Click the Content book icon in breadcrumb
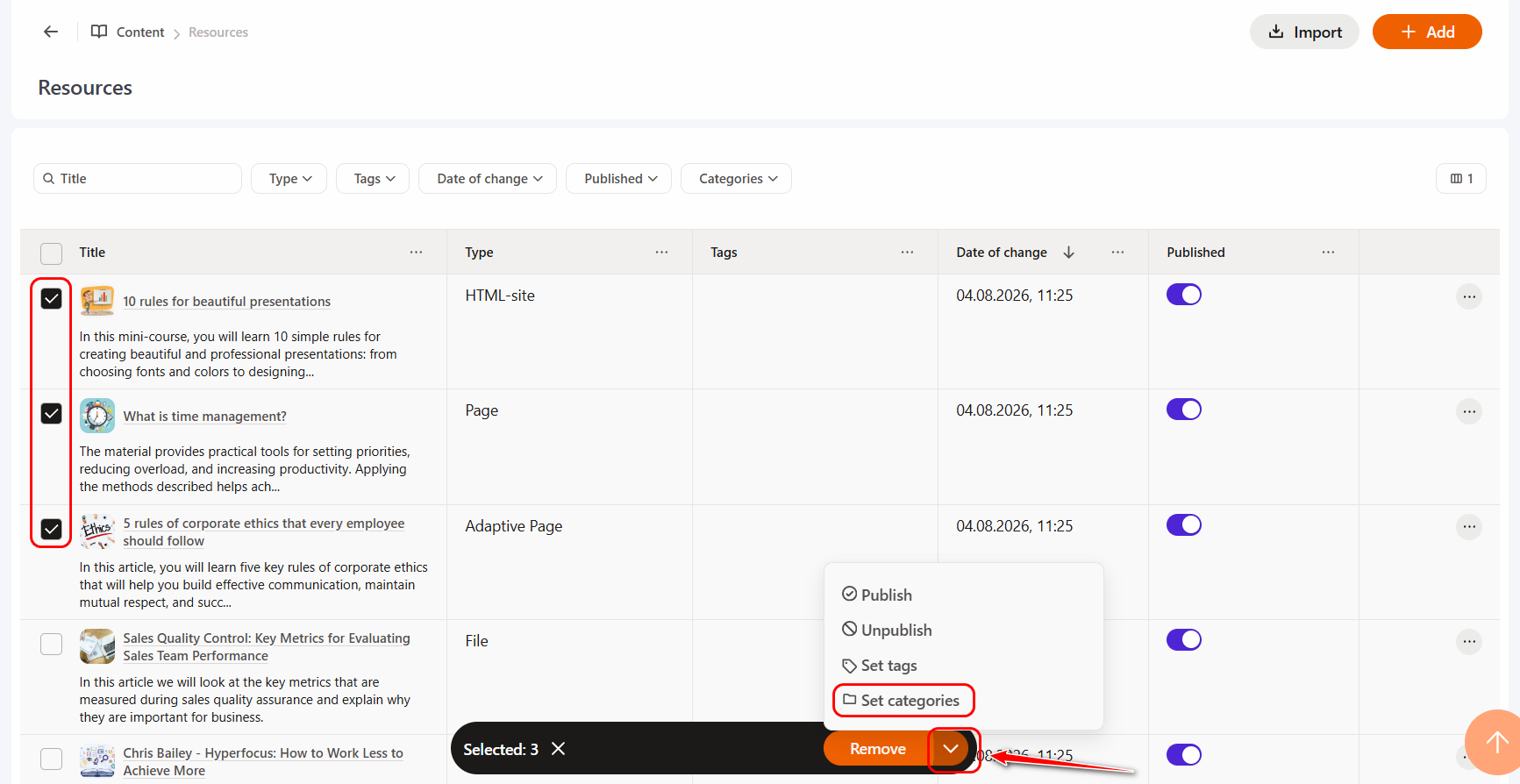 tap(99, 32)
